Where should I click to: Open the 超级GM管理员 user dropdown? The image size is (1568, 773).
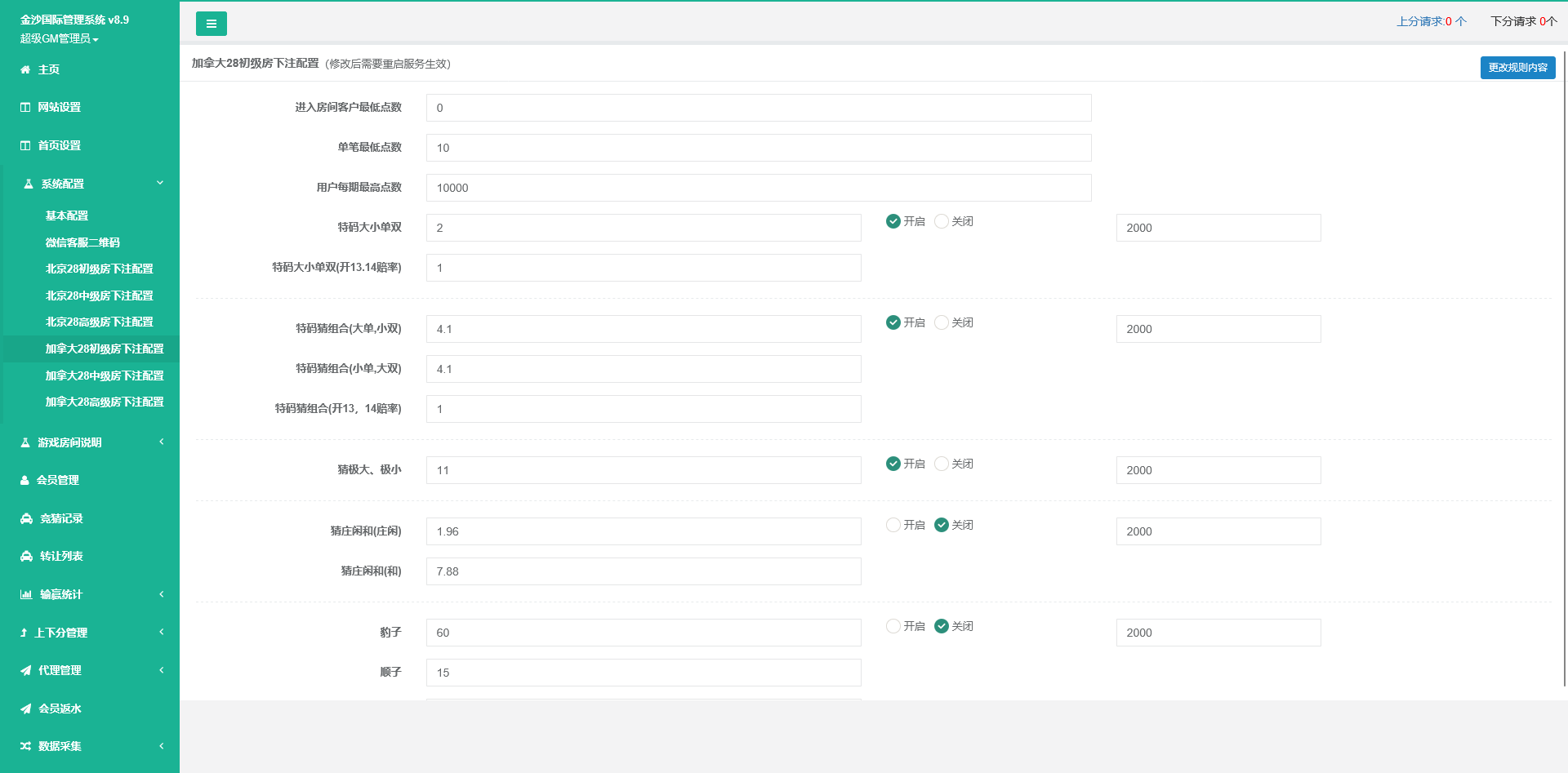click(59, 39)
